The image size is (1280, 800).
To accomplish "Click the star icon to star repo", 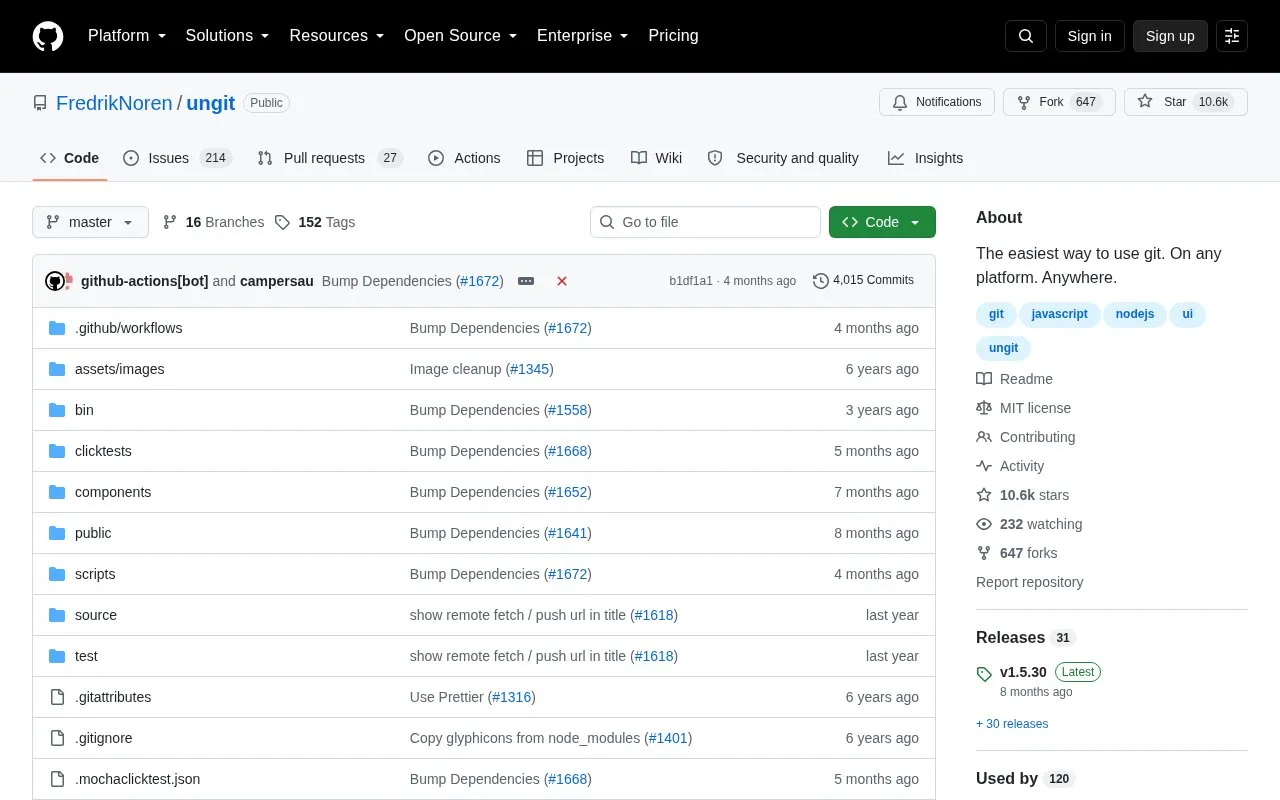I will [1145, 102].
